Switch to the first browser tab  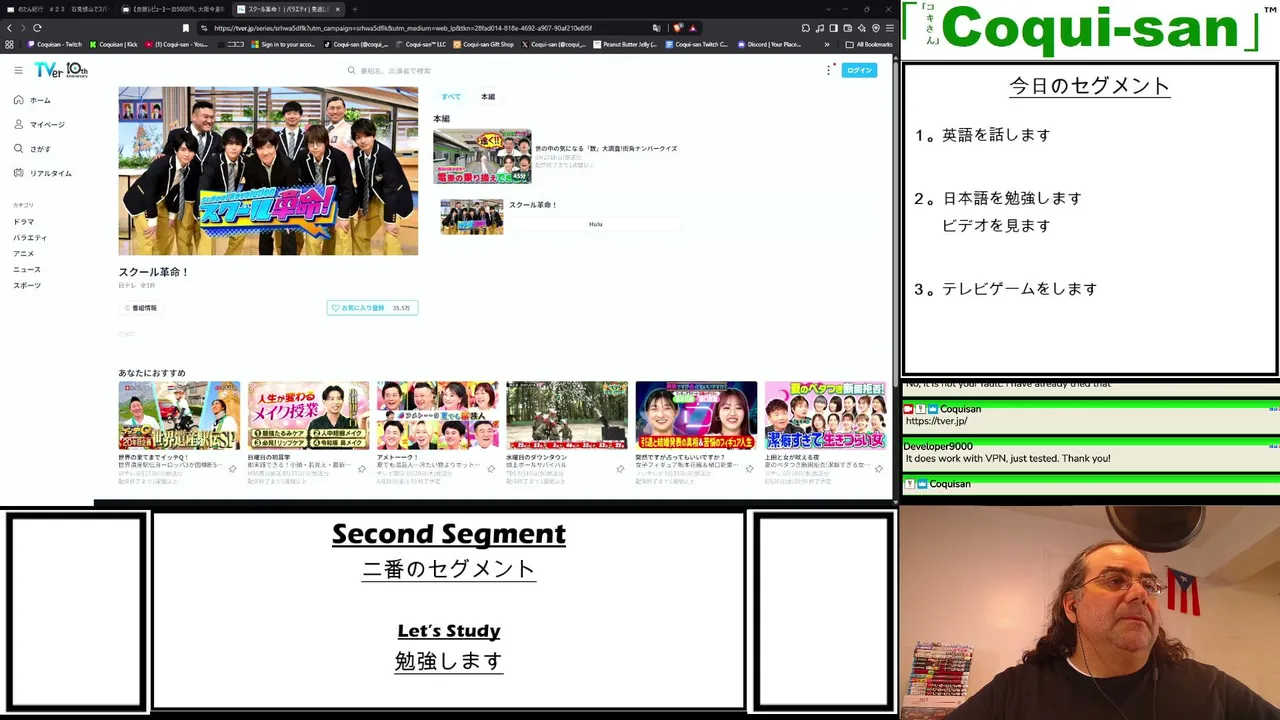tap(58, 9)
